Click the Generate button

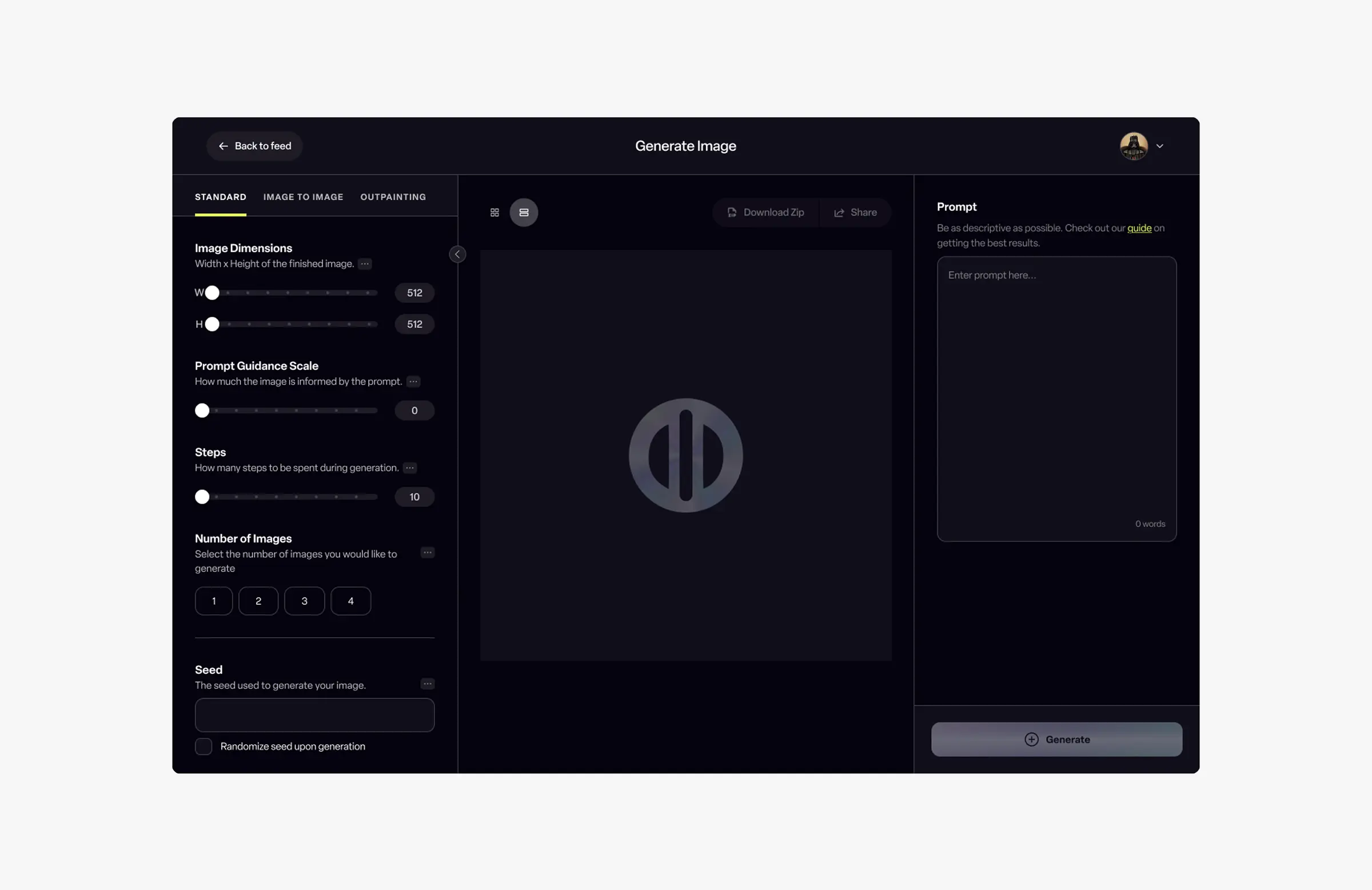[x=1056, y=740]
